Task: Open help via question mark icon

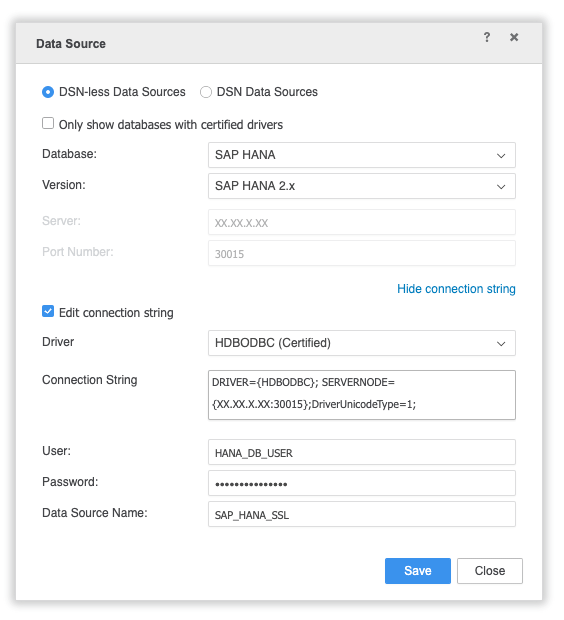Action: tap(487, 37)
